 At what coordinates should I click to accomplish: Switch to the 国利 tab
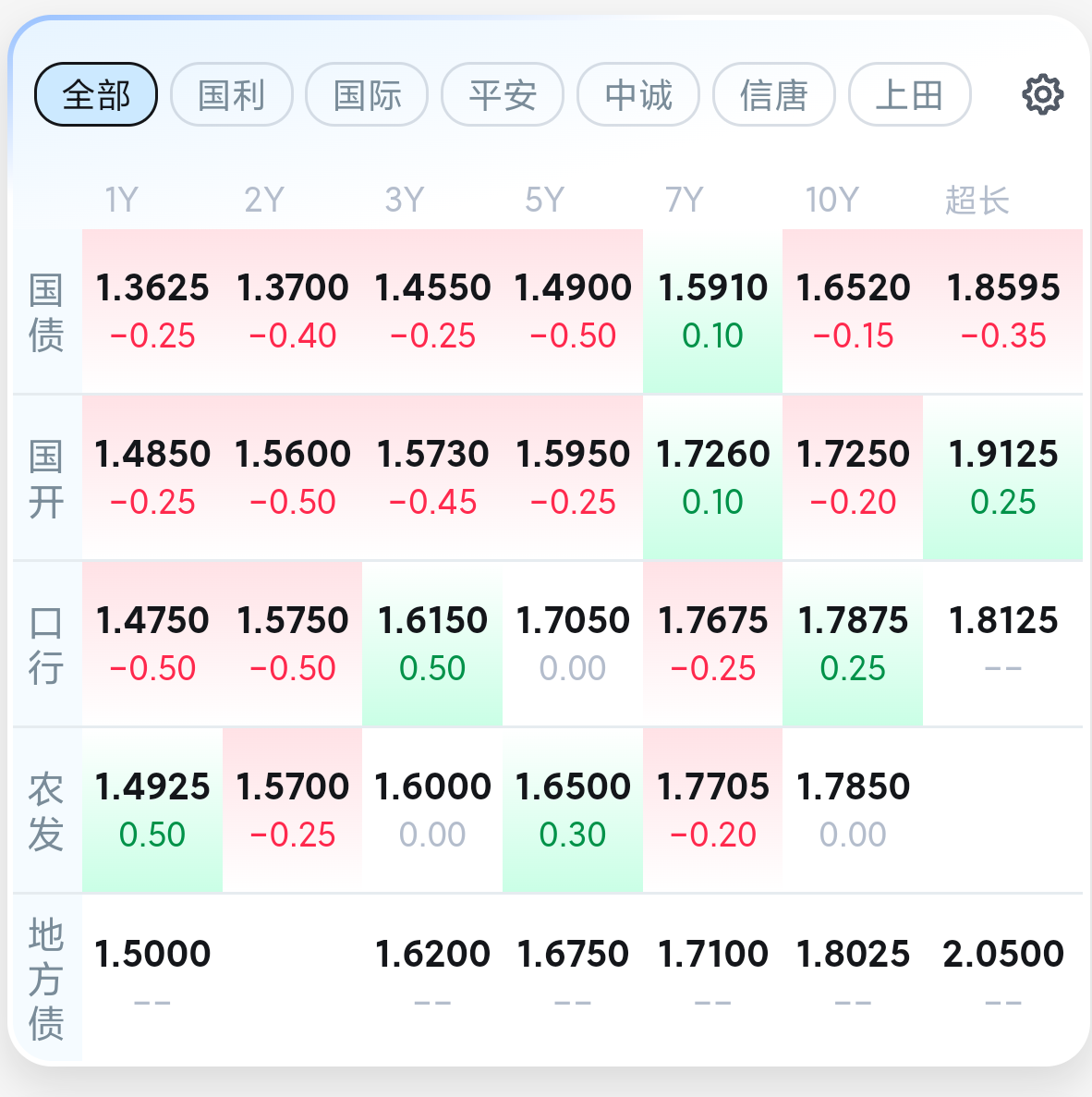tap(232, 94)
